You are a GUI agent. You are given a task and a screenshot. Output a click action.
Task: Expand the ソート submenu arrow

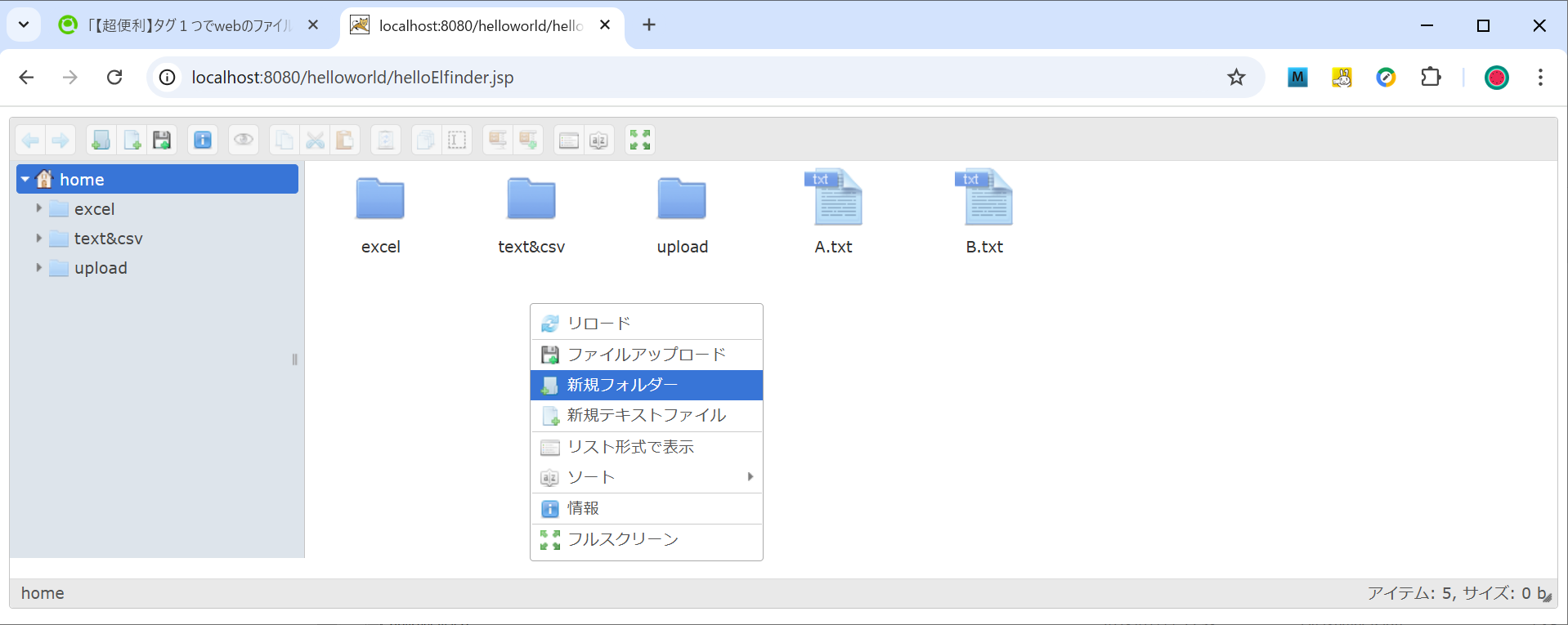coord(750,476)
